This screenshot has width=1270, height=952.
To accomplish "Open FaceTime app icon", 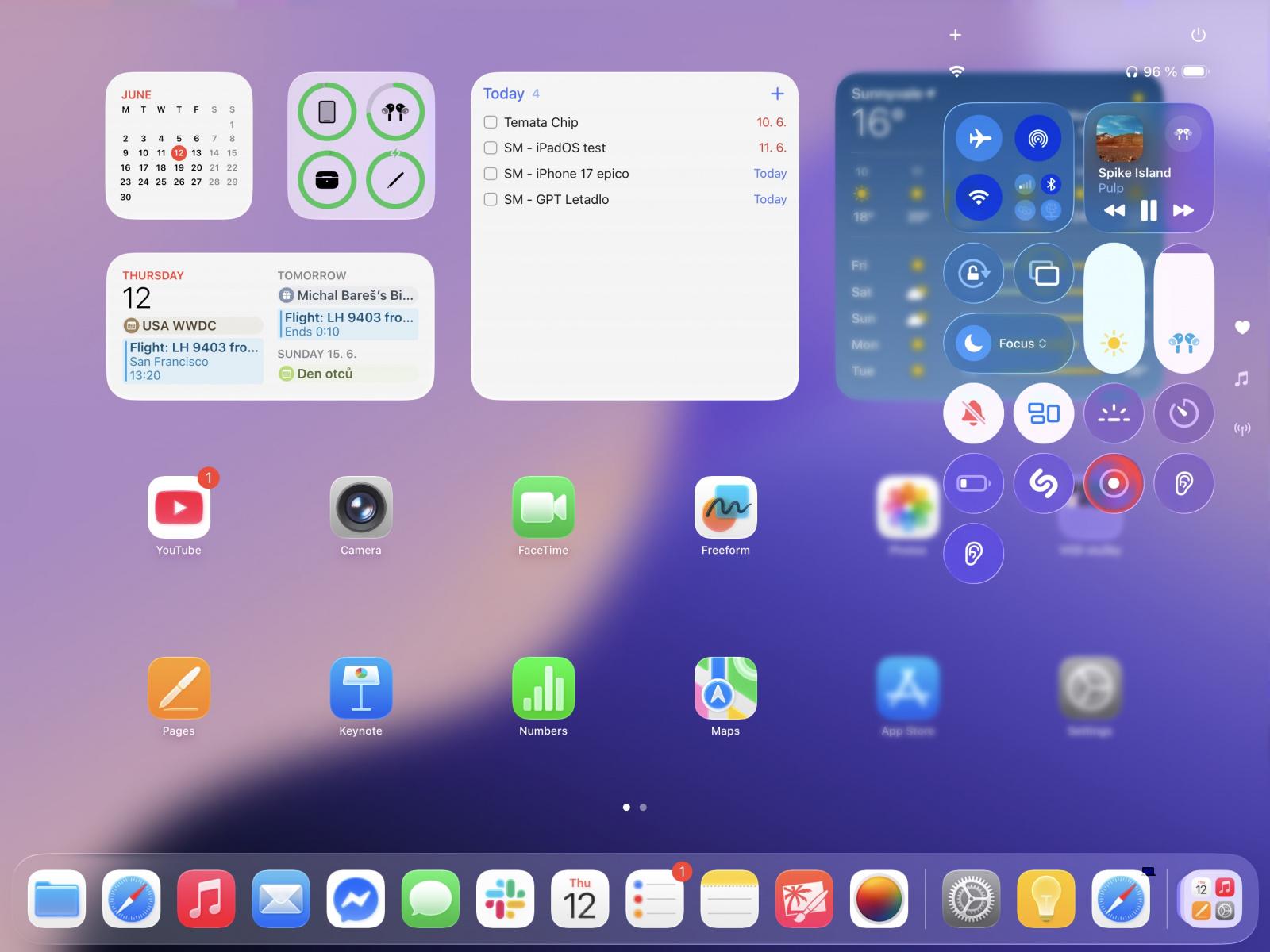I will click(544, 508).
